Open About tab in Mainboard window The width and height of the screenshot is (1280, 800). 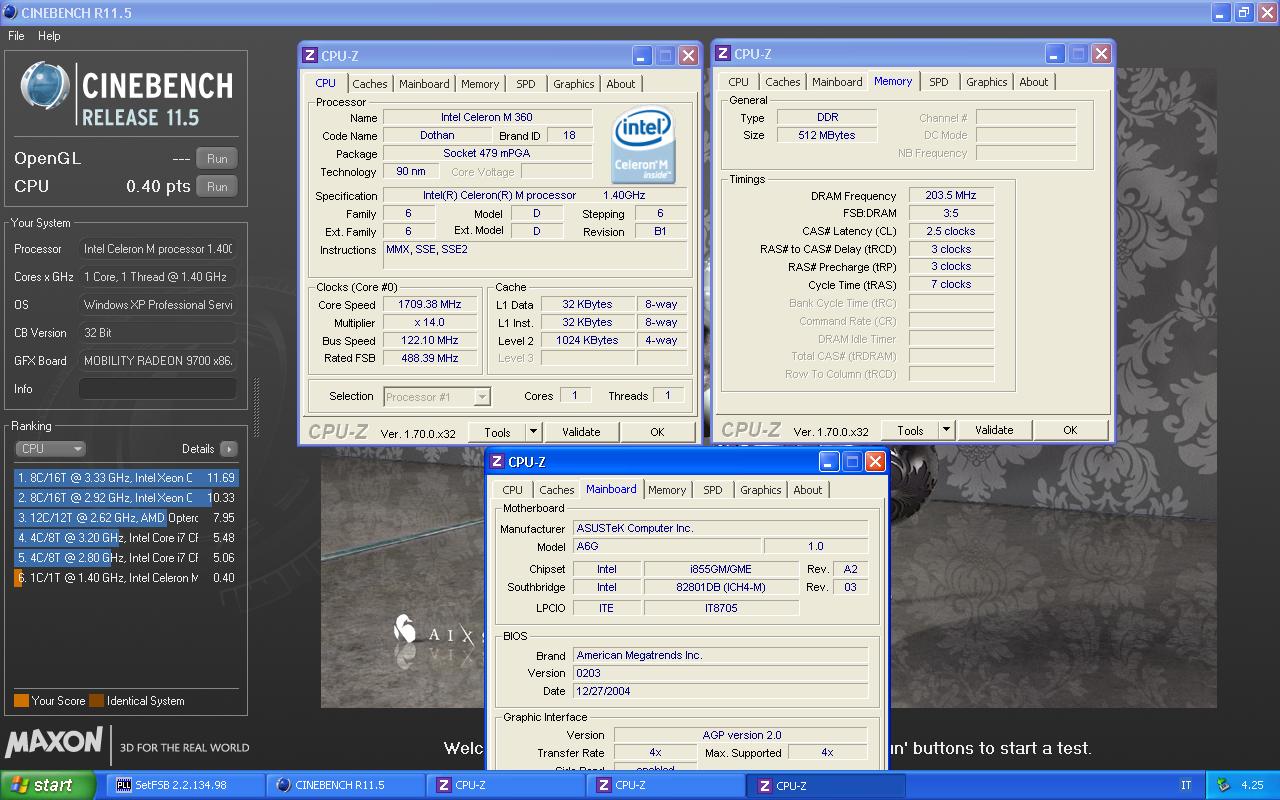(808, 490)
